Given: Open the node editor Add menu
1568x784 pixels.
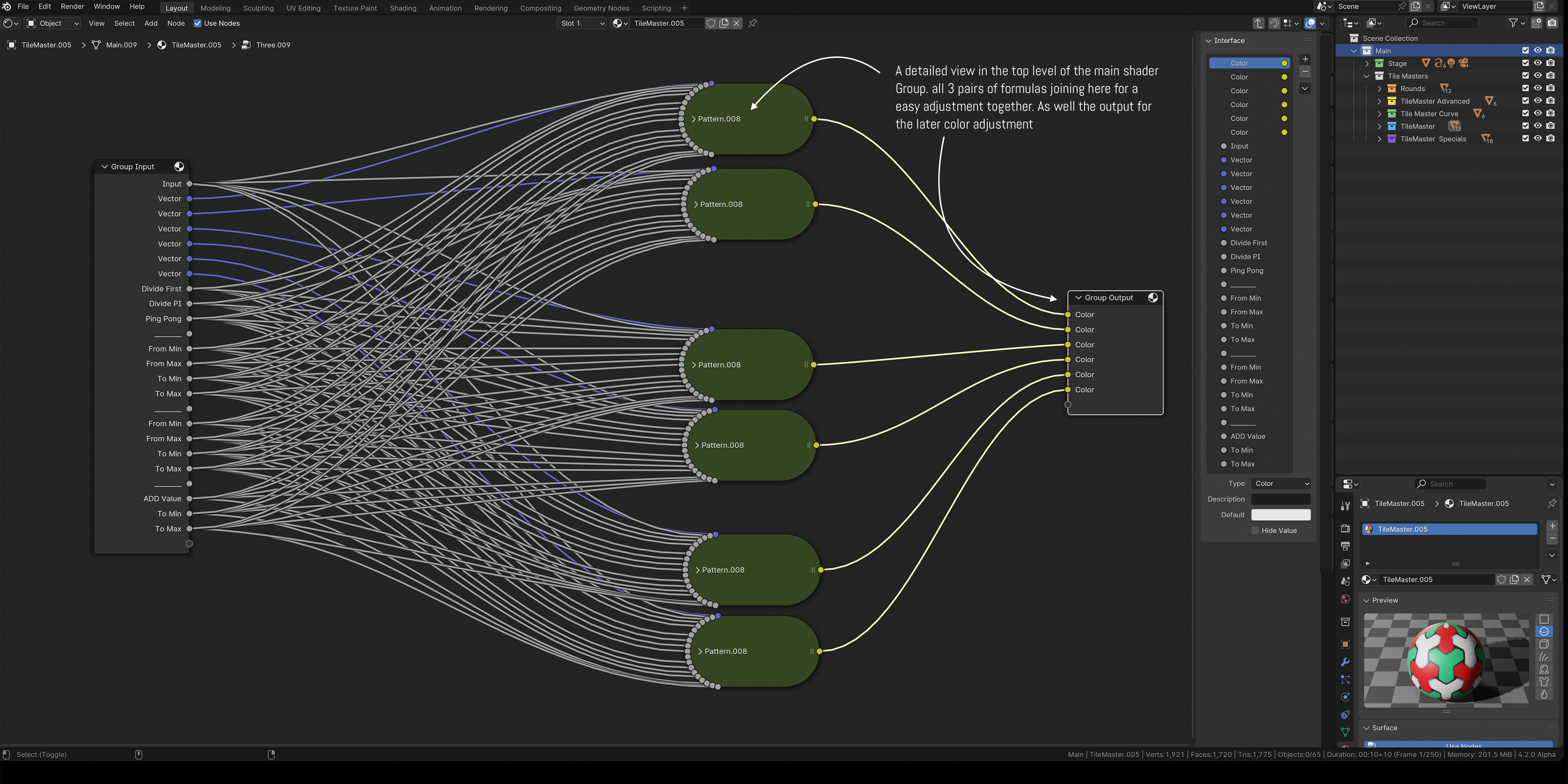Looking at the screenshot, I should click(150, 23).
